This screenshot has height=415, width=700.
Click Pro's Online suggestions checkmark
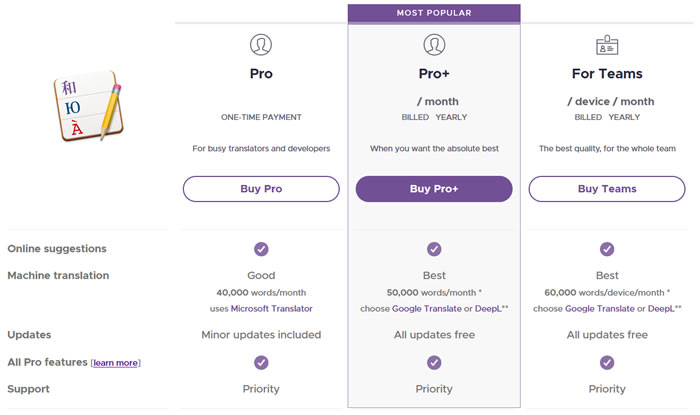click(x=261, y=249)
